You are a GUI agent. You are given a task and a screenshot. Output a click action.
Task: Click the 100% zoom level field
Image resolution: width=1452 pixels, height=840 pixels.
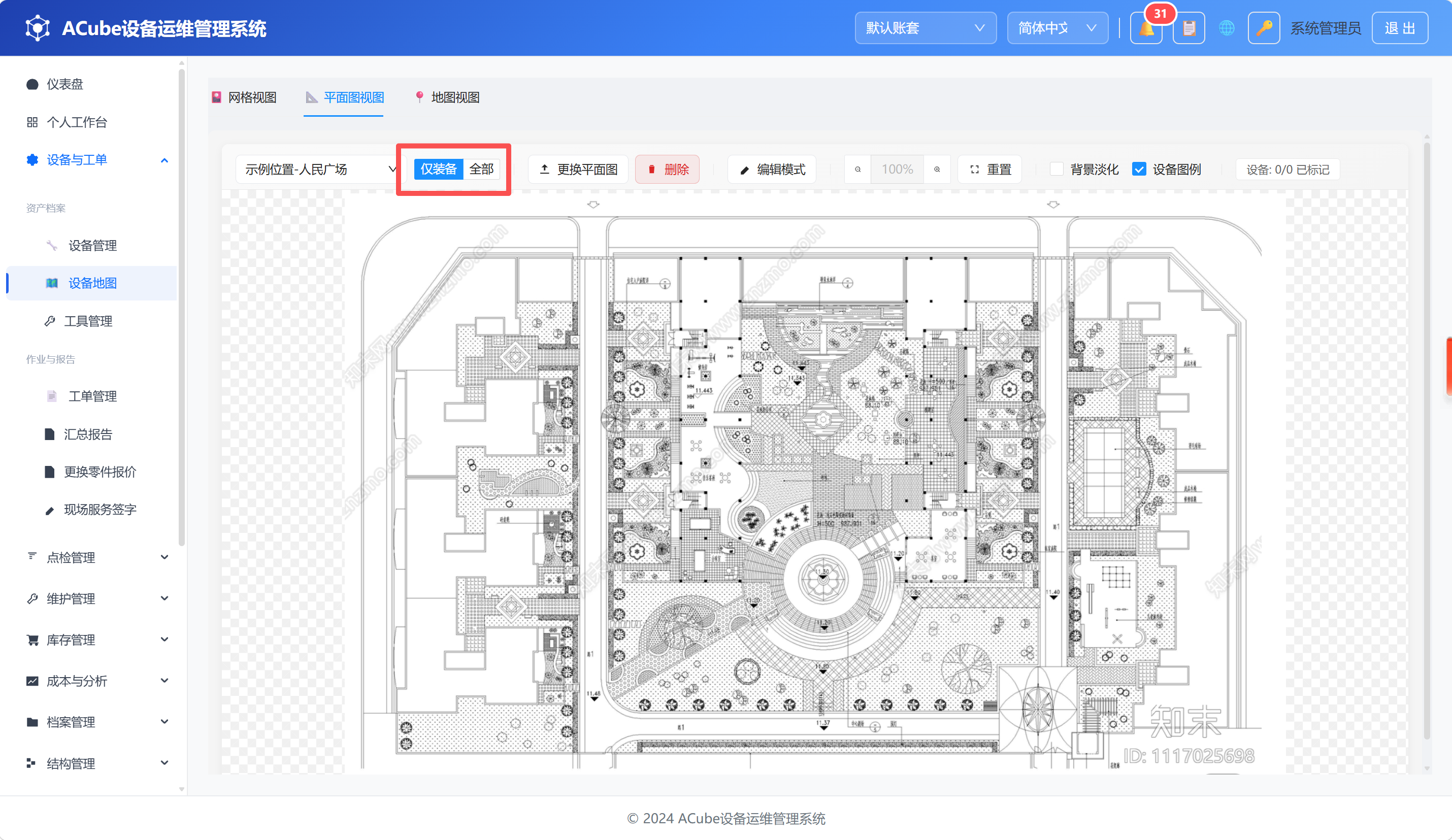point(897,170)
